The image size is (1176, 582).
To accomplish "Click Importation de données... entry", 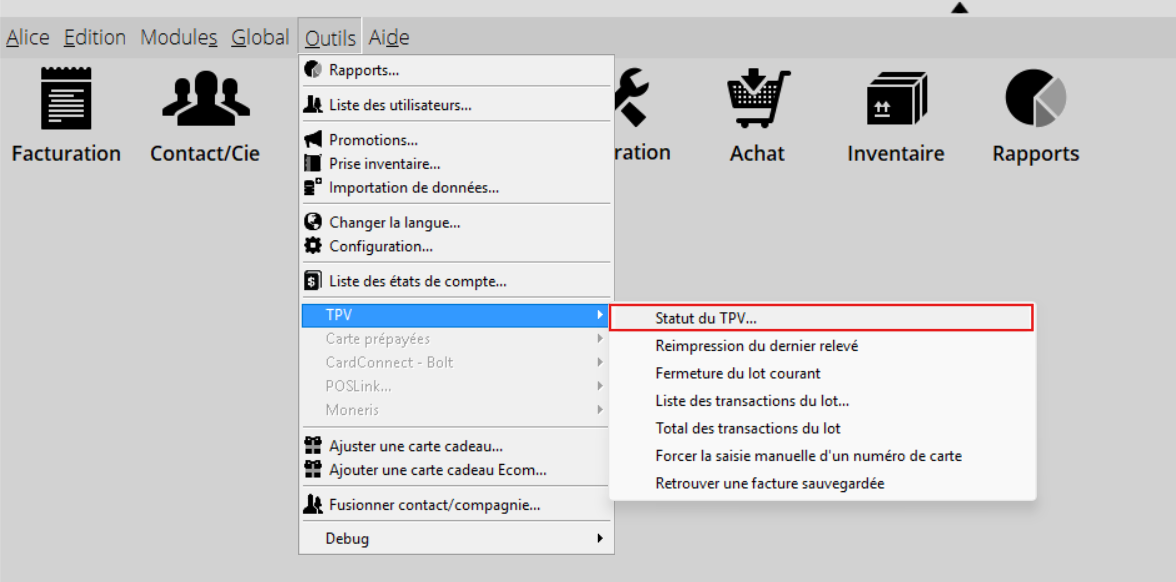I will click(x=413, y=187).
